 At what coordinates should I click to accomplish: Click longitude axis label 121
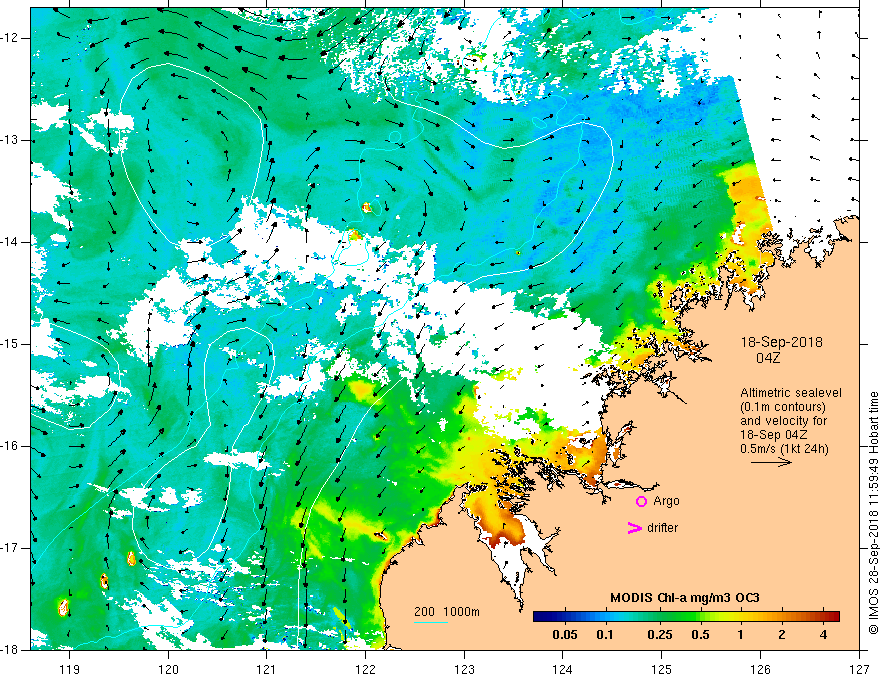[267, 670]
